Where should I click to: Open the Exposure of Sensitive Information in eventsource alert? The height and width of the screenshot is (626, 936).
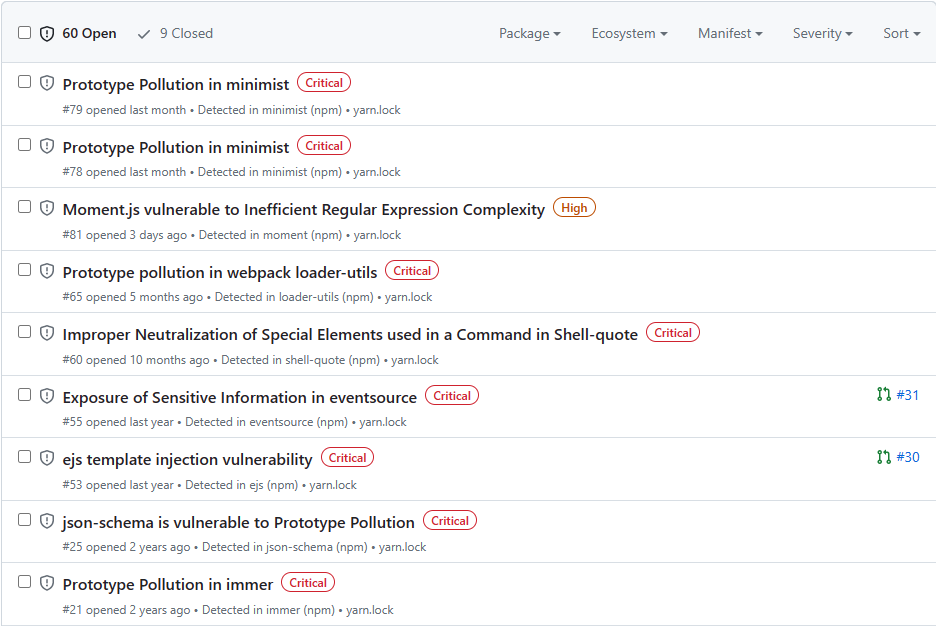[239, 397]
